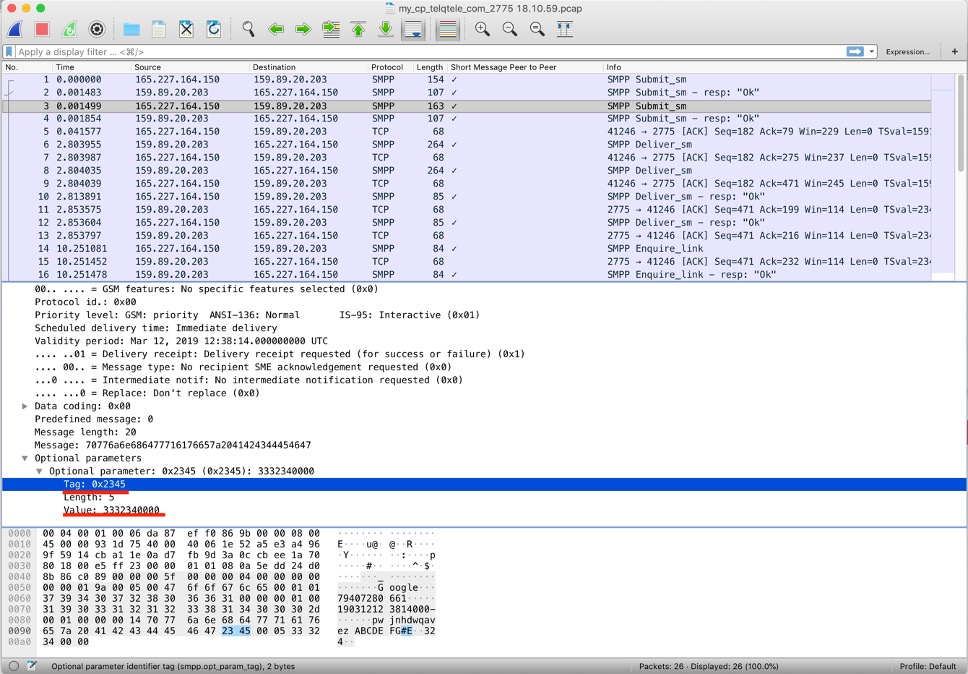Open capture options gear icon
Viewport: 968px width, 674px height.
(x=97, y=29)
